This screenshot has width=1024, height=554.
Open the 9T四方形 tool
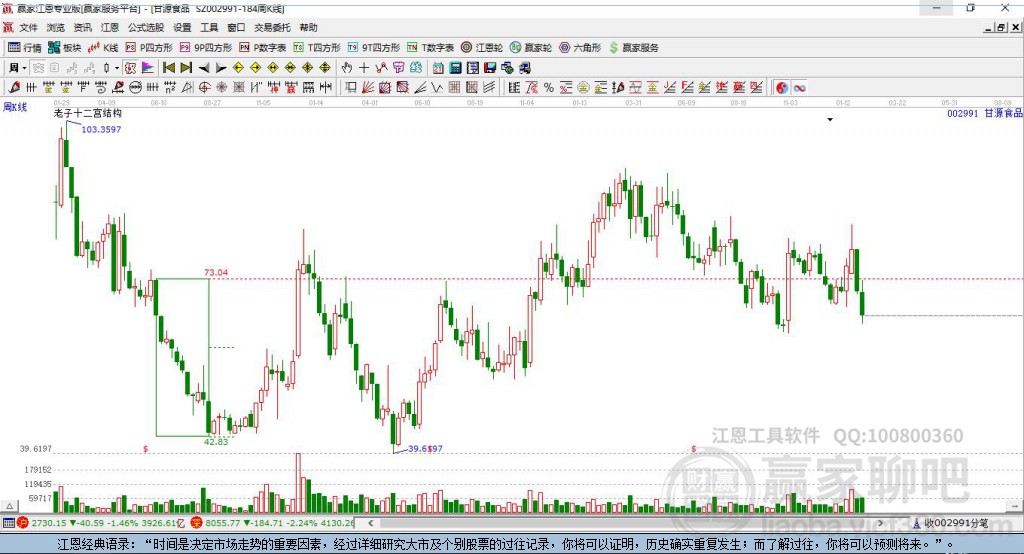point(374,48)
